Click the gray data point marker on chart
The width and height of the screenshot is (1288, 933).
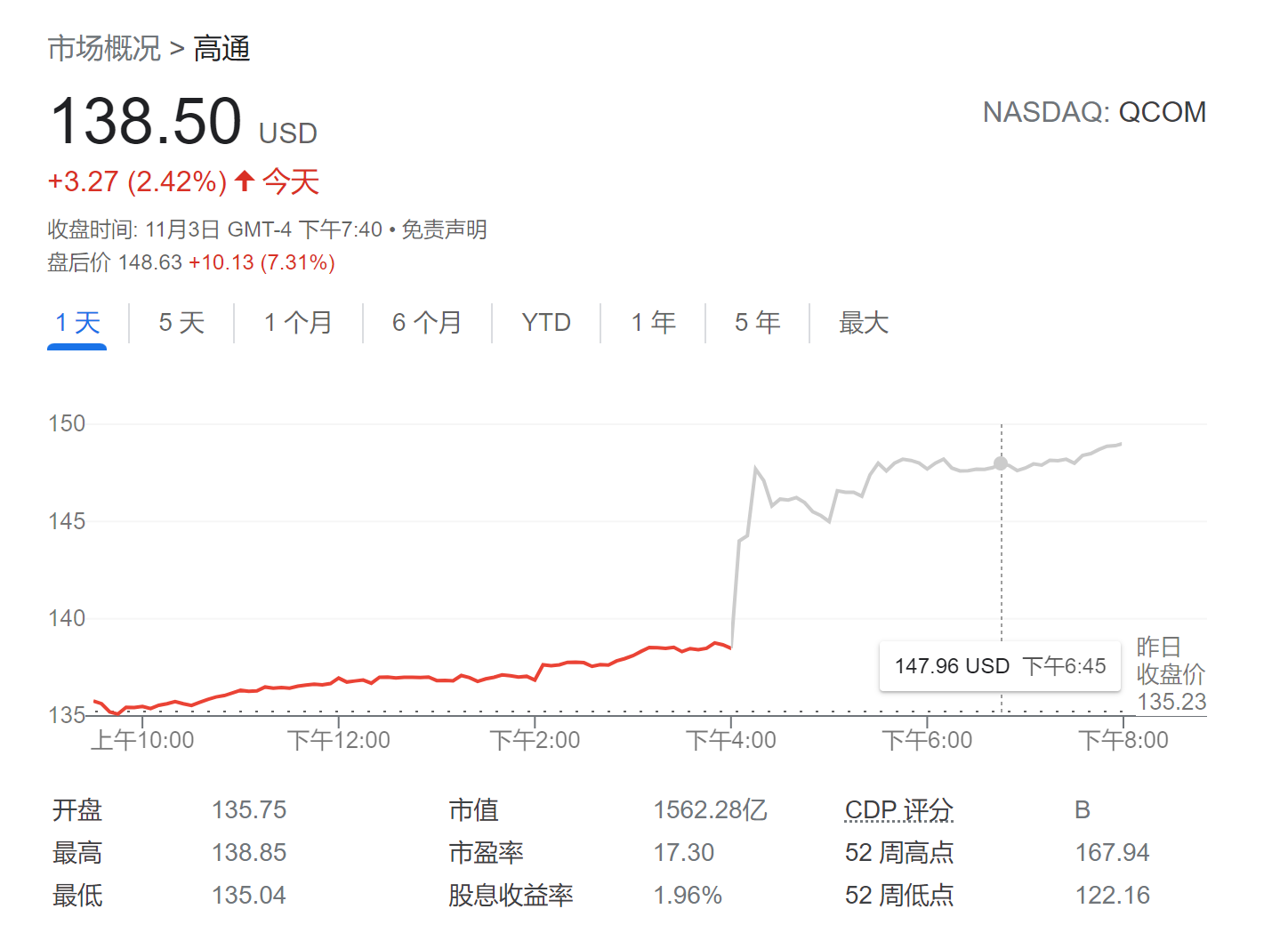coord(1001,463)
